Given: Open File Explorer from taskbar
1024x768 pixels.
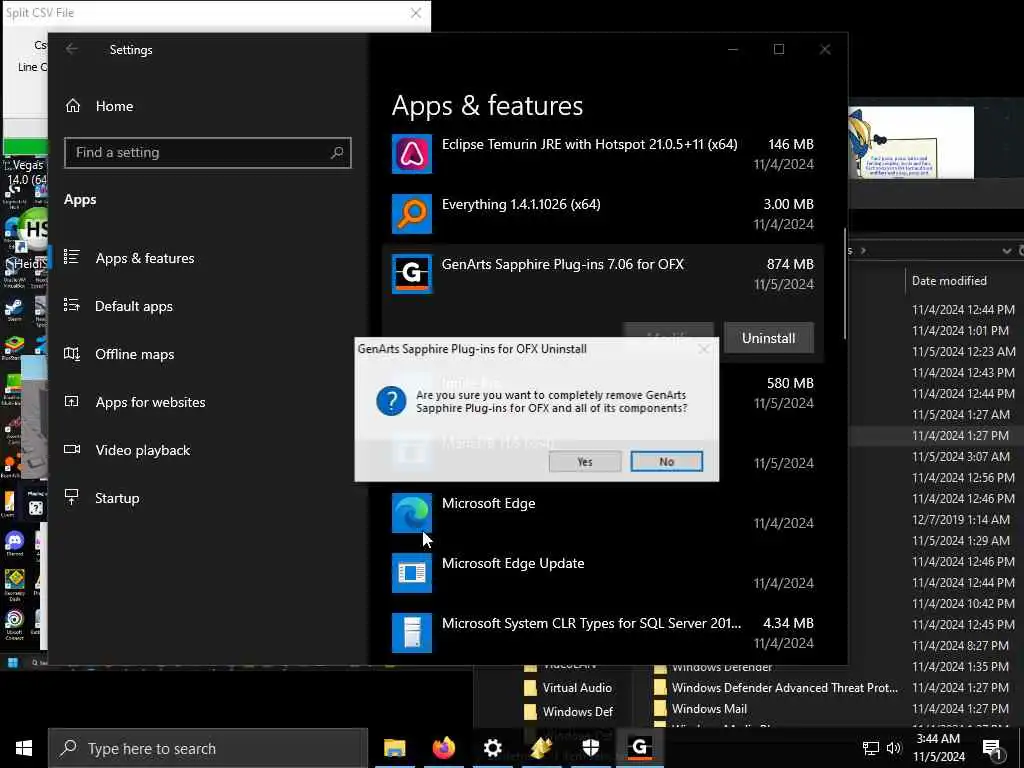Looking at the screenshot, I should coord(394,748).
